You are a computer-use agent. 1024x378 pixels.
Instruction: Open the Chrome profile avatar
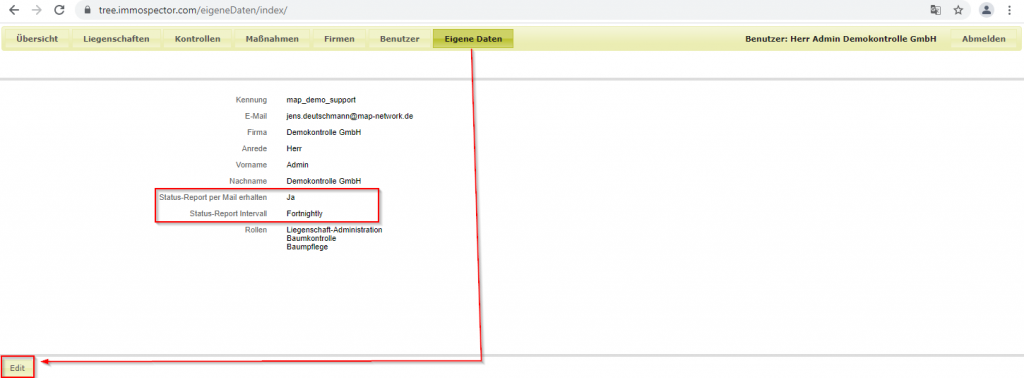pyautogui.click(x=987, y=10)
